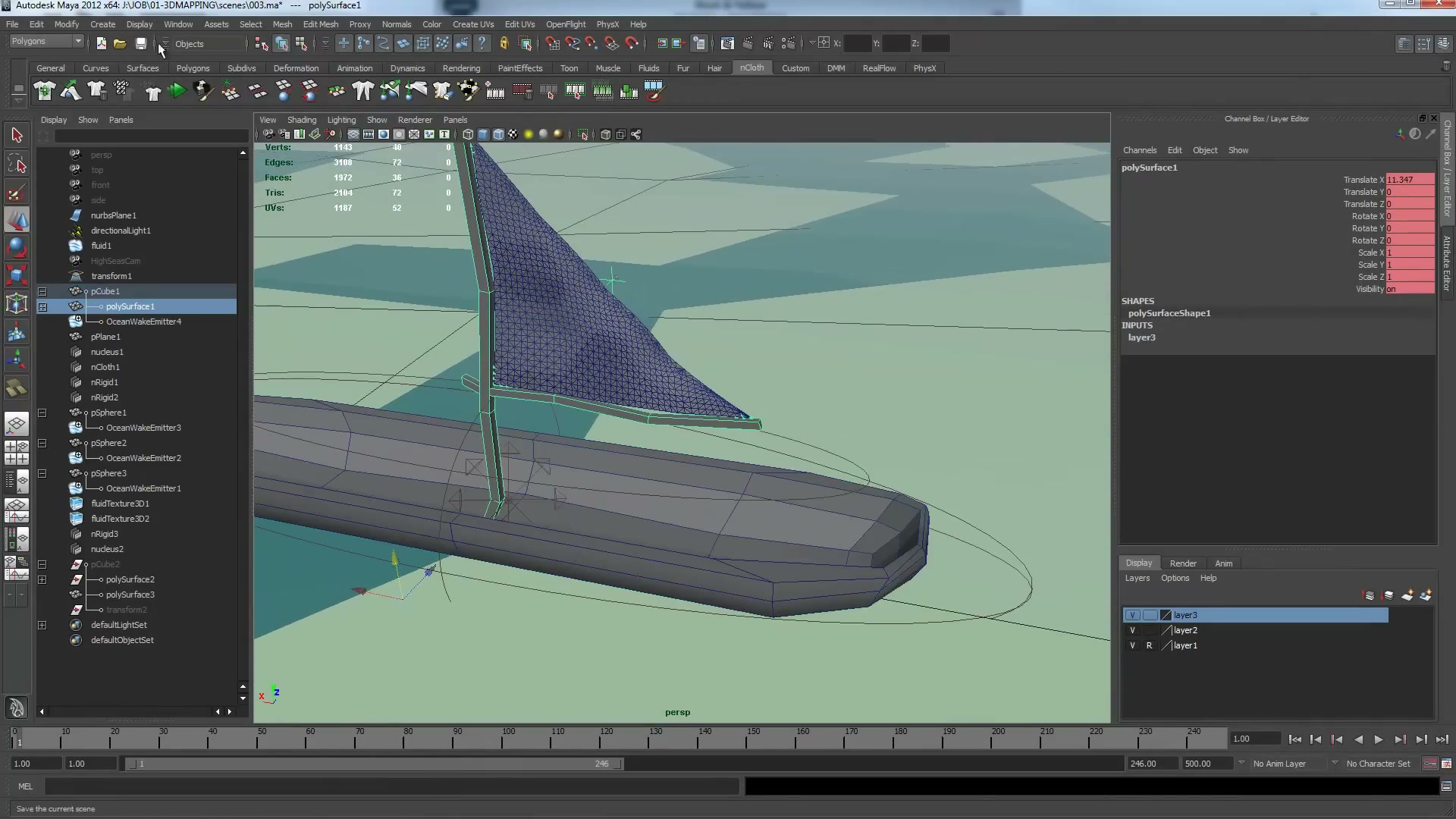Click the Go to start of playback range button

pos(1295,739)
